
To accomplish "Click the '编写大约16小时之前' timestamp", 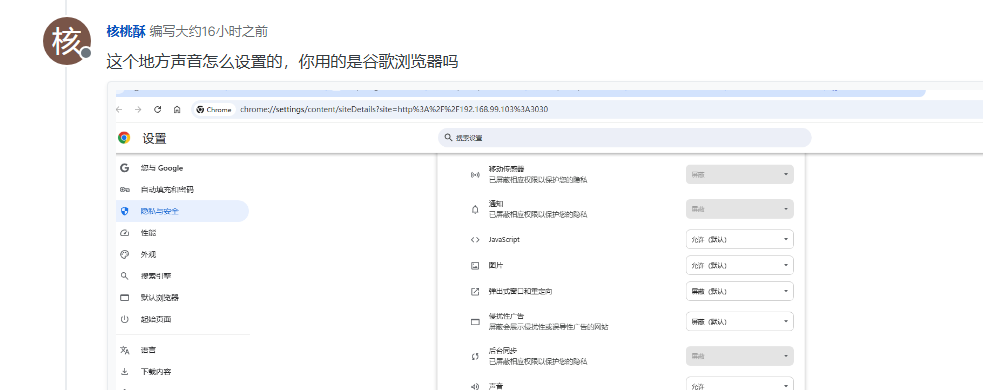I will click(x=209, y=31).
